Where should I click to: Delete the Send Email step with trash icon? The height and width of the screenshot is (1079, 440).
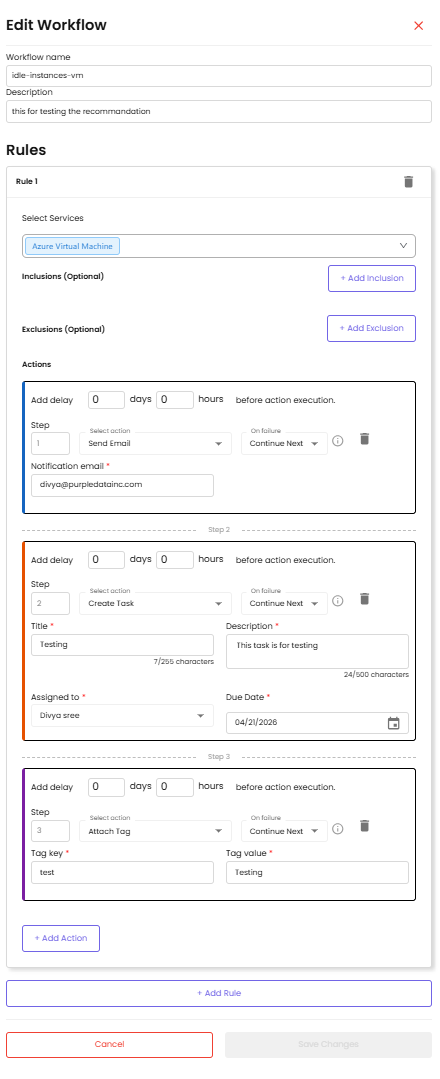tap(365, 439)
